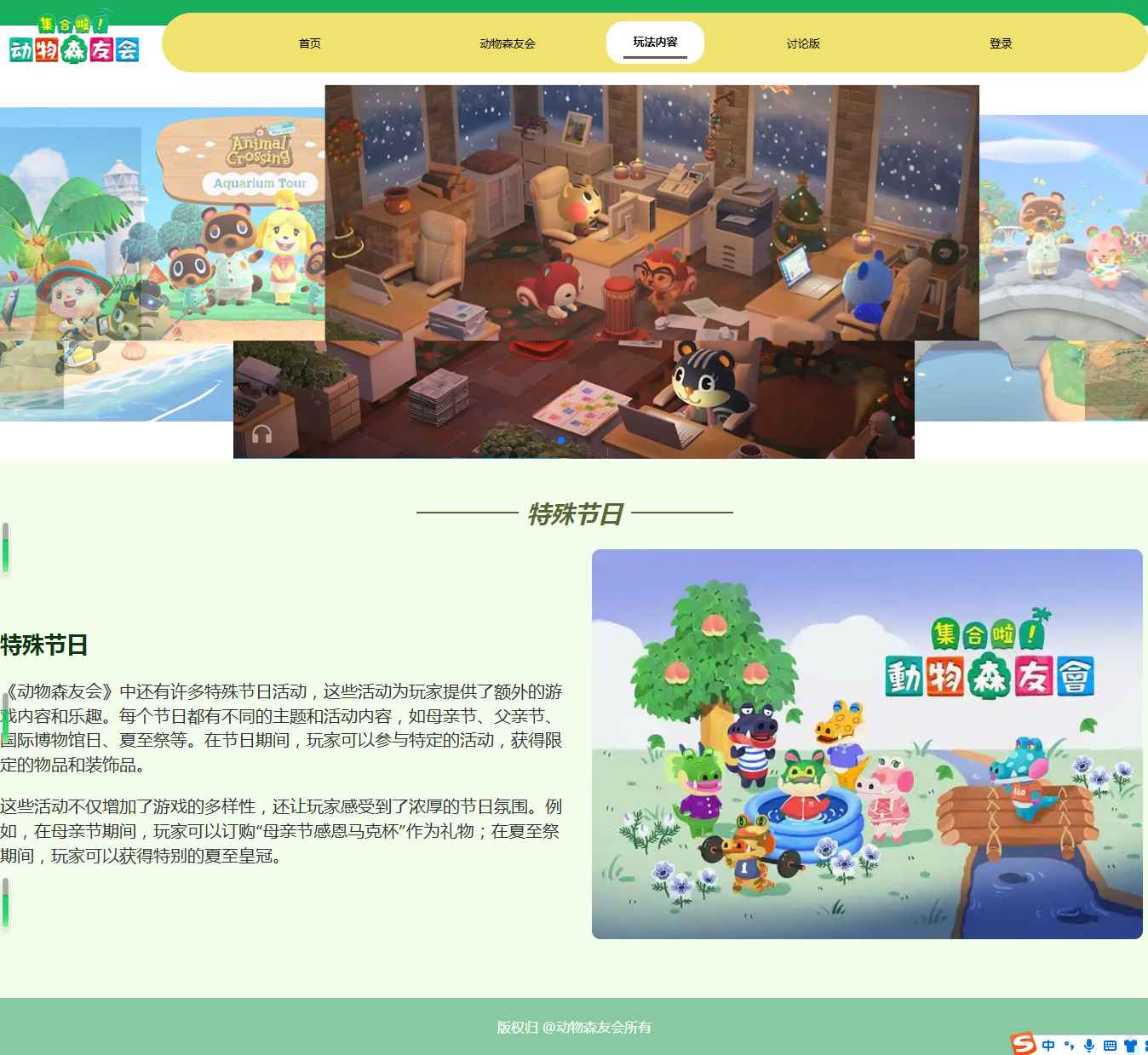The image size is (1148, 1055).
Task: Go to the 动物森友会 nav page
Action: coord(508,43)
